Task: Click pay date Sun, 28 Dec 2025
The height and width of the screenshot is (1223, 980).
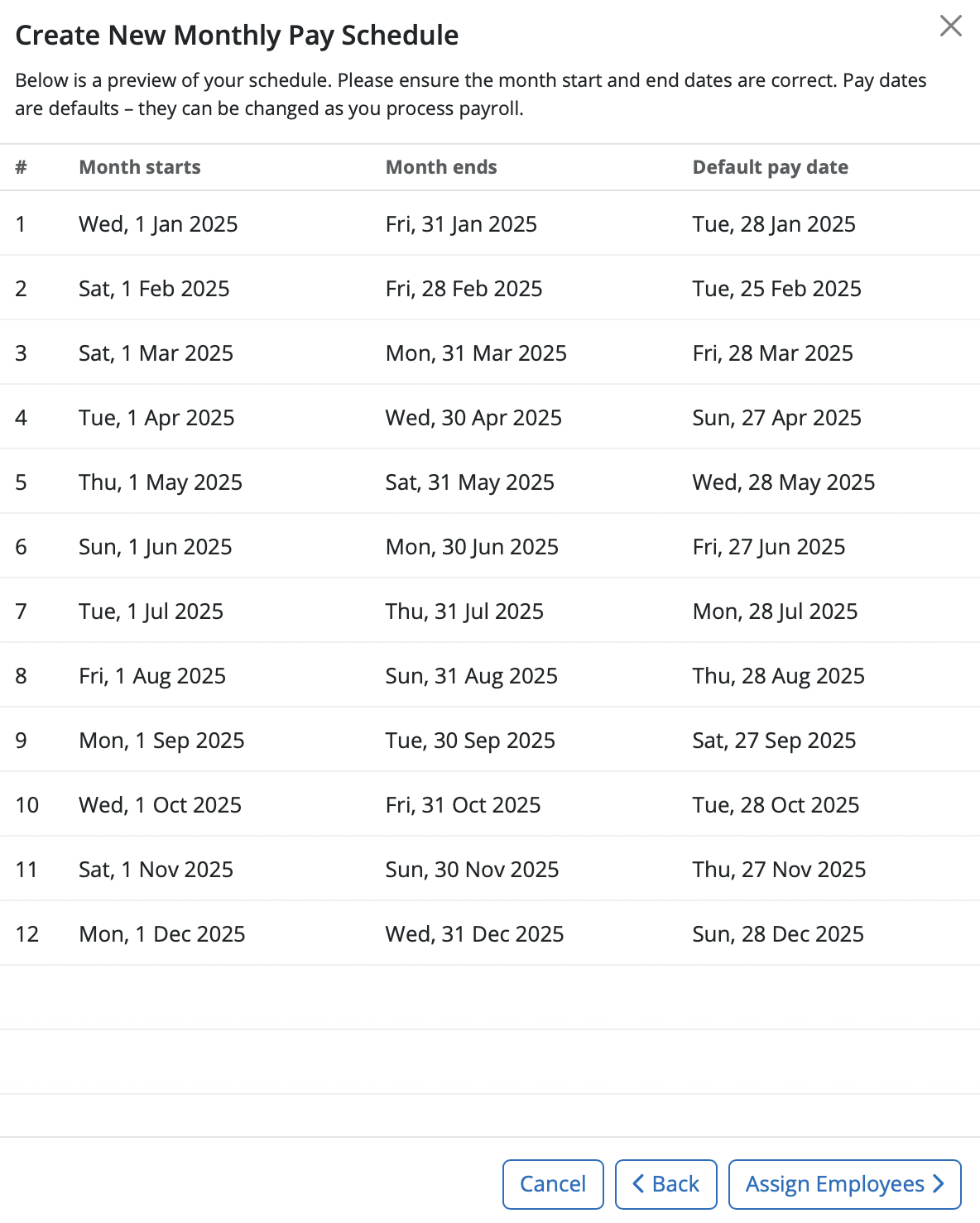Action: pyautogui.click(x=778, y=934)
